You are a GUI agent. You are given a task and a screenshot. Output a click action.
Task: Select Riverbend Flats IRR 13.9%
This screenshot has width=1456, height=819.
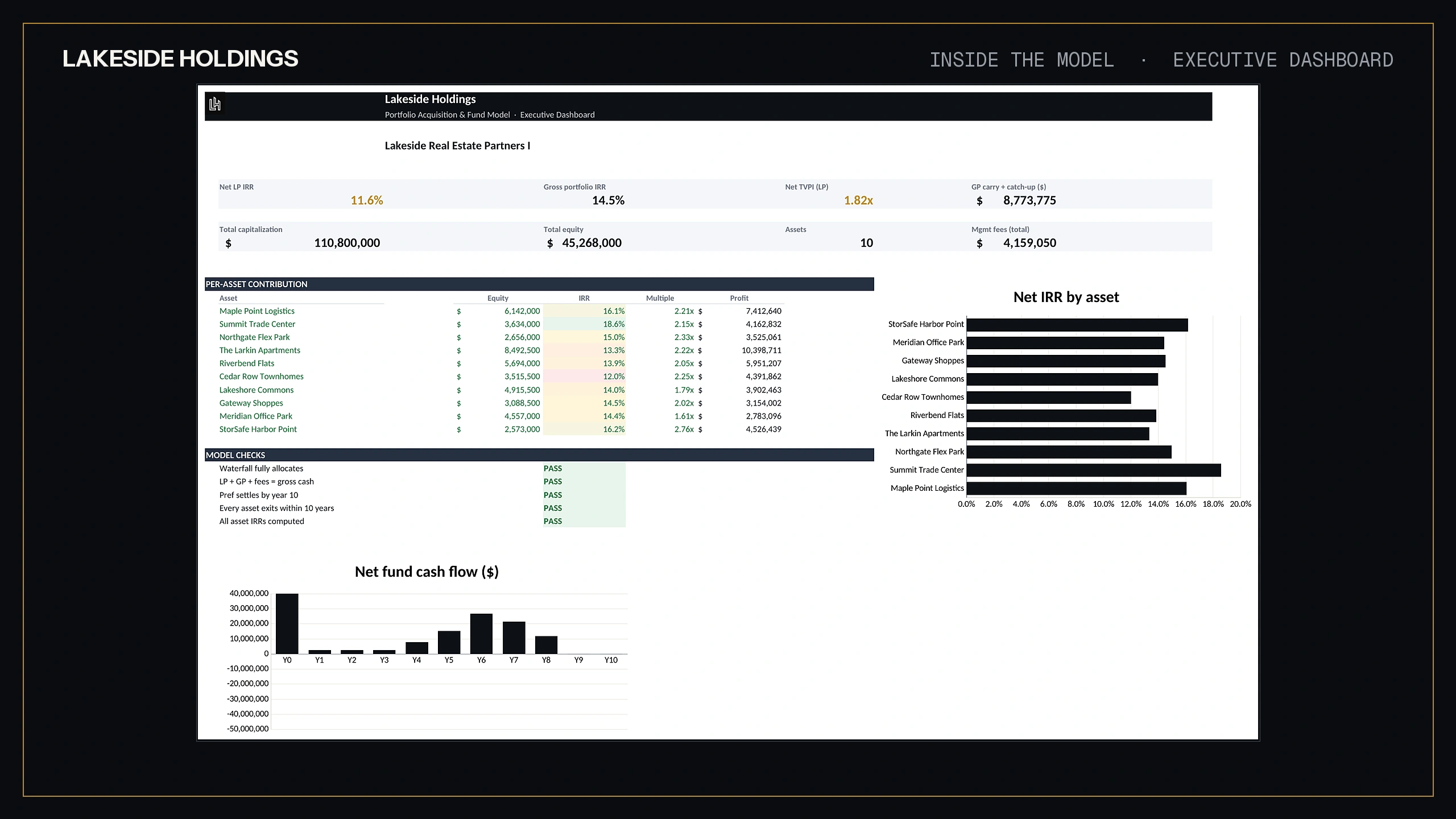614,363
